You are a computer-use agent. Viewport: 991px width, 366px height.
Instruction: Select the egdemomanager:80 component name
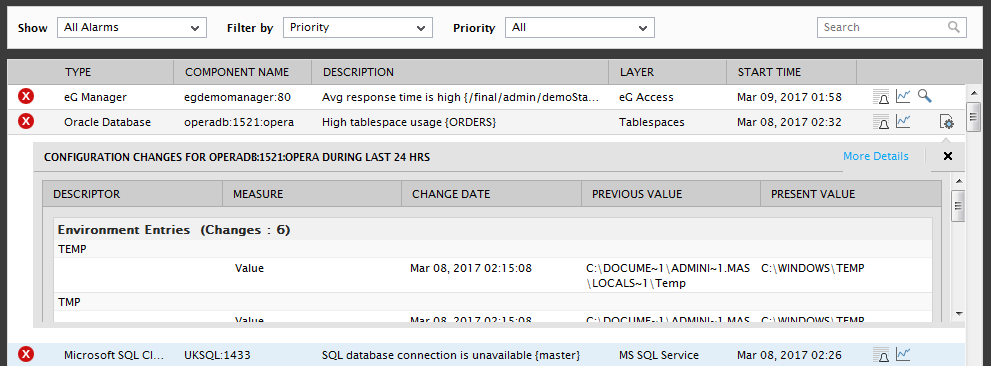pos(238,97)
